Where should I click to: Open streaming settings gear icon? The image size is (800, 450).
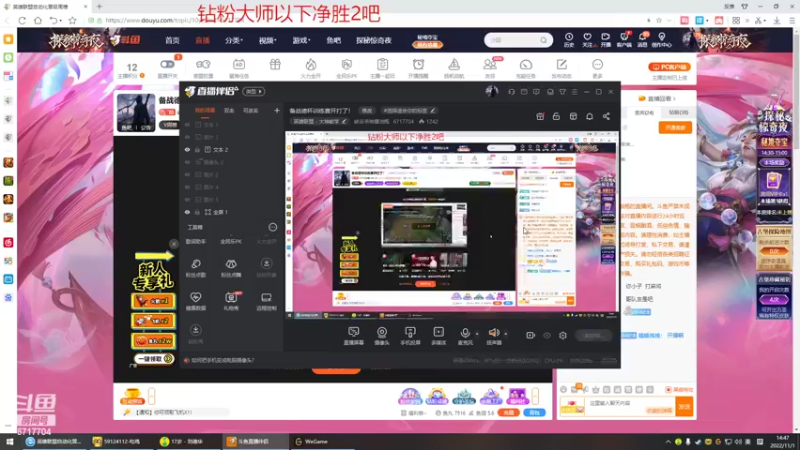coord(563,335)
